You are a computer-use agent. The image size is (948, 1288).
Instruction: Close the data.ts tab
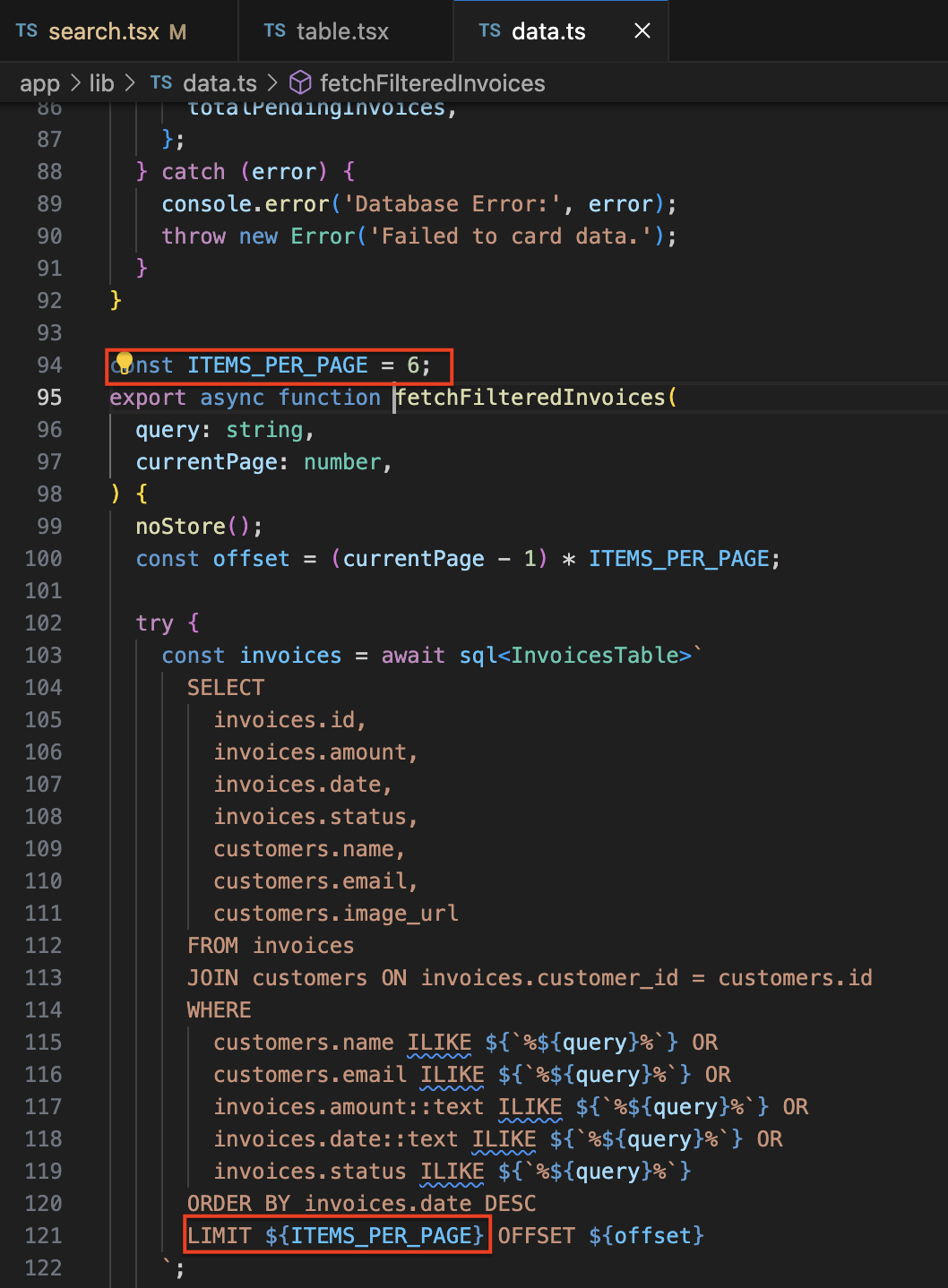pos(642,31)
